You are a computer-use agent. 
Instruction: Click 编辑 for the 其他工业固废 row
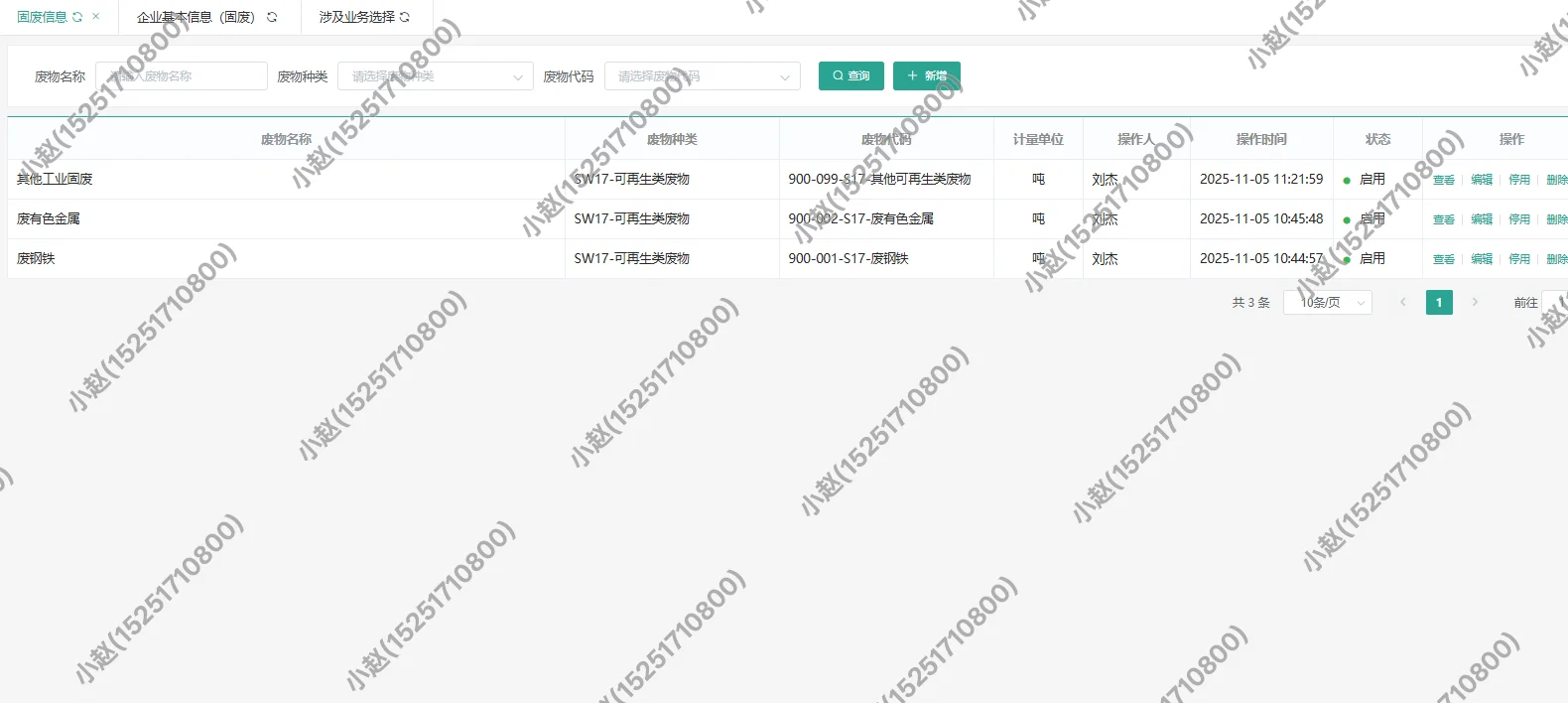1482,180
